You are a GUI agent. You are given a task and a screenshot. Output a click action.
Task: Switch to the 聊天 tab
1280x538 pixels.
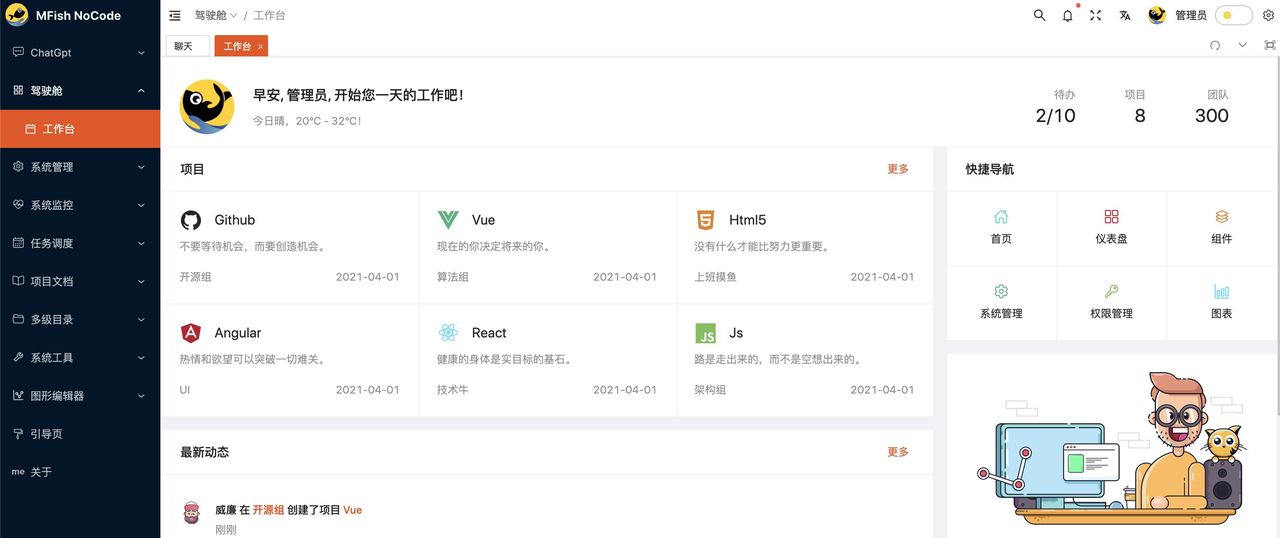pos(188,46)
